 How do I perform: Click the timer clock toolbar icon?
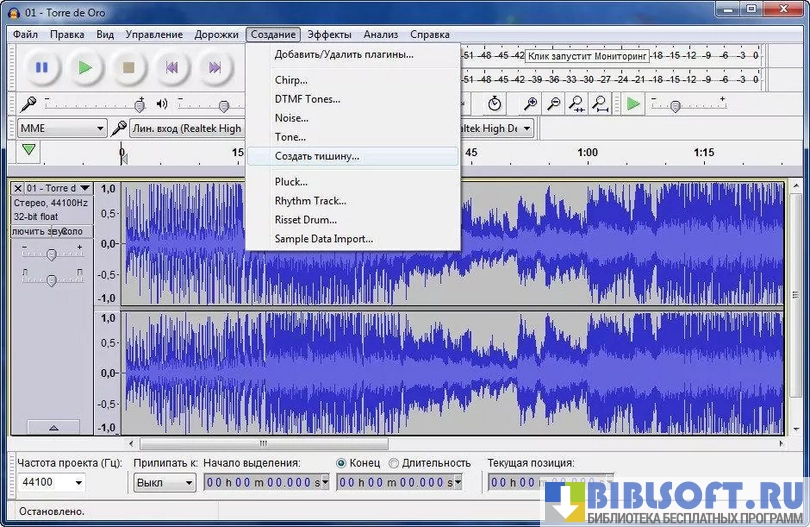(494, 103)
